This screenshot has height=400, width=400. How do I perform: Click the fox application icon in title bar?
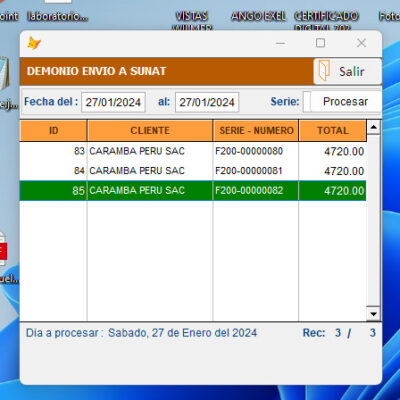click(34, 43)
